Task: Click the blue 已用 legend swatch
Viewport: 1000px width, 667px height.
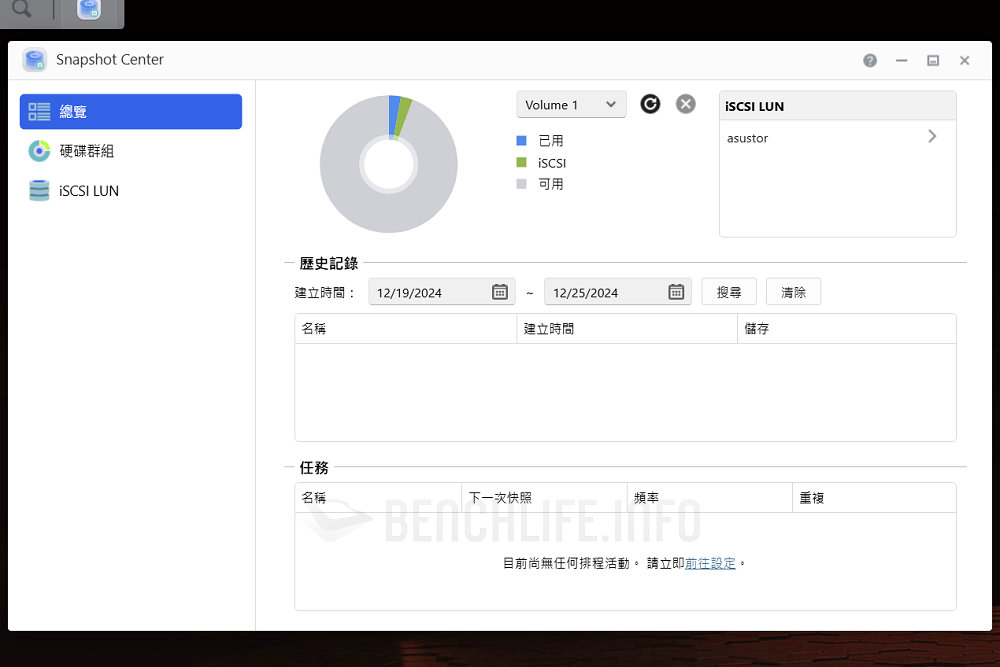Action: click(521, 141)
